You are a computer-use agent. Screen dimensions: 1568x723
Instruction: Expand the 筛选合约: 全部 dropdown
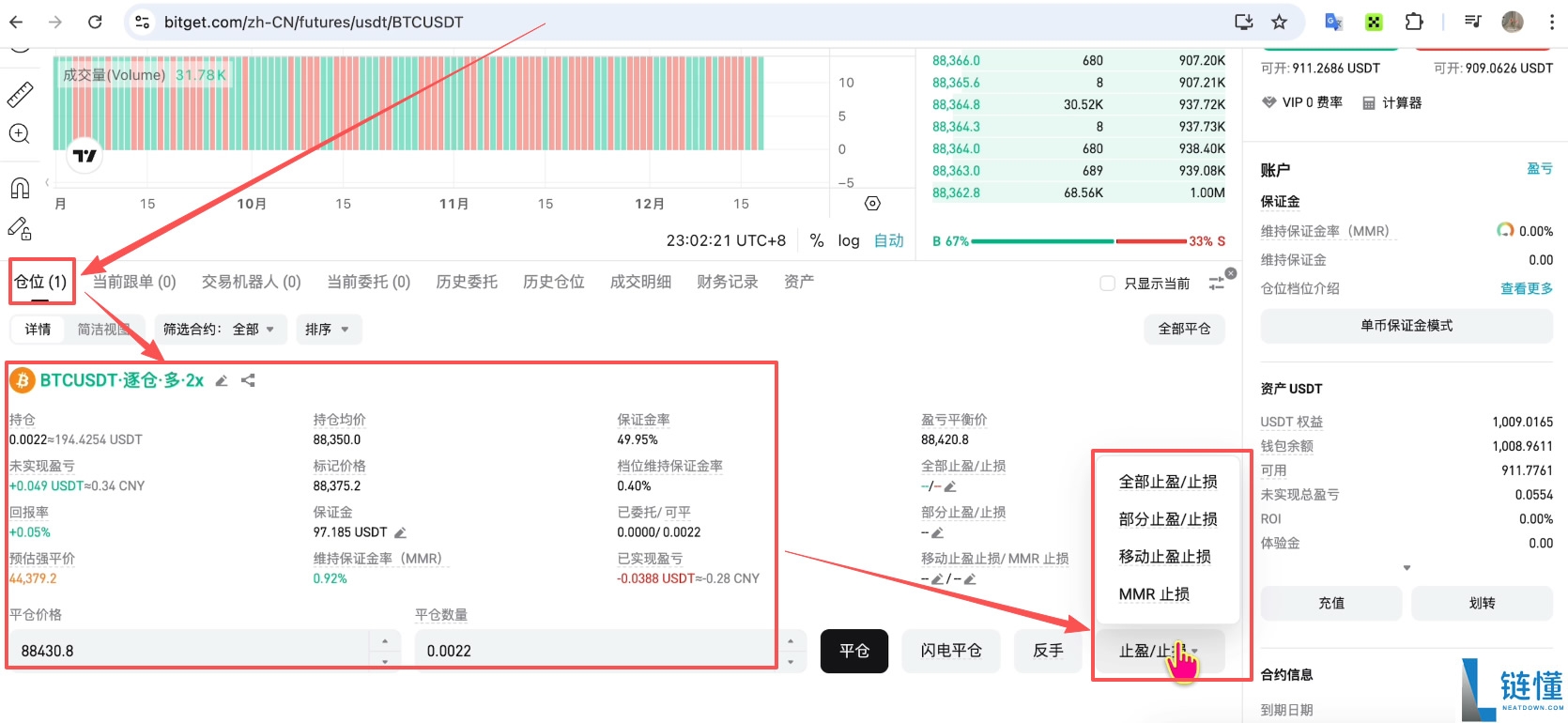tap(219, 330)
